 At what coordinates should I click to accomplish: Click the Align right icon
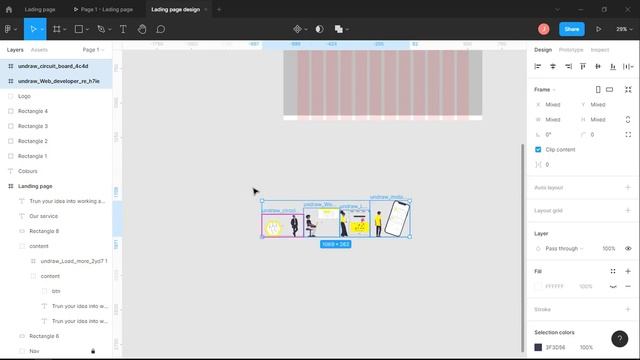[x=568, y=67]
